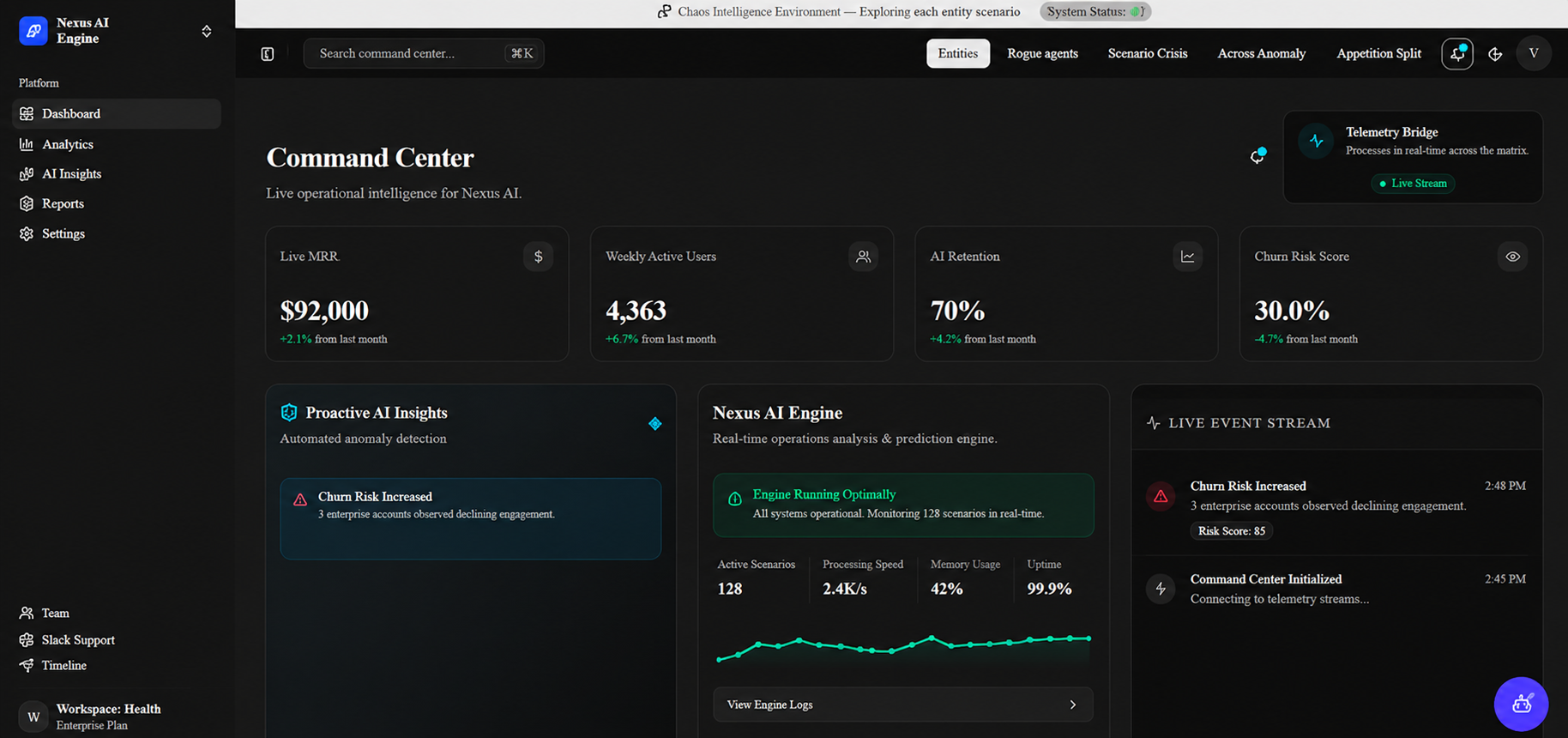Click the Risk Score: 85 badge

tap(1231, 531)
